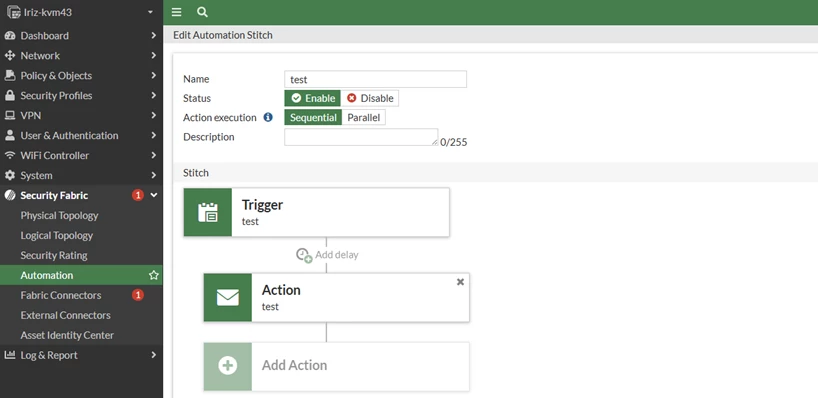Image resolution: width=818 pixels, height=398 pixels.
Task: Click the System gear icon
Action: click(x=10, y=175)
